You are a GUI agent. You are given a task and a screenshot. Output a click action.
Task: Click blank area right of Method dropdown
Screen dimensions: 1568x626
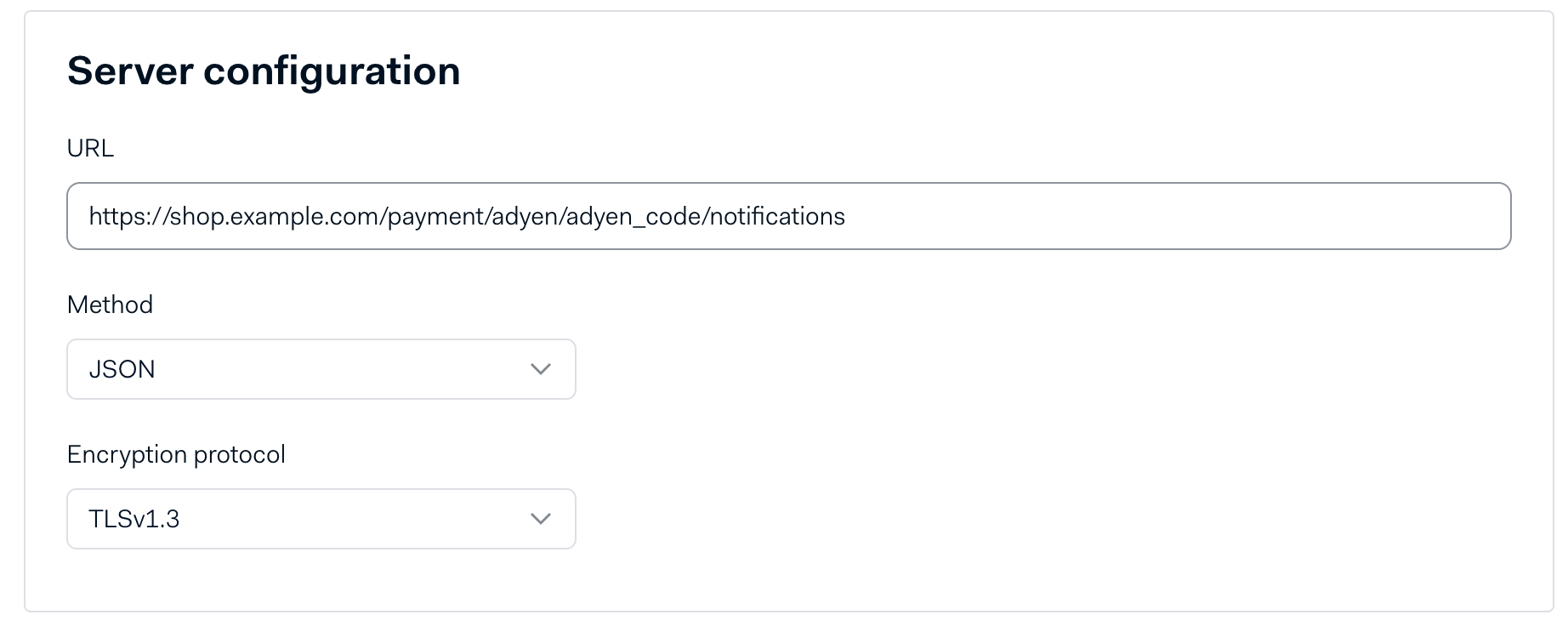(x=1020, y=369)
